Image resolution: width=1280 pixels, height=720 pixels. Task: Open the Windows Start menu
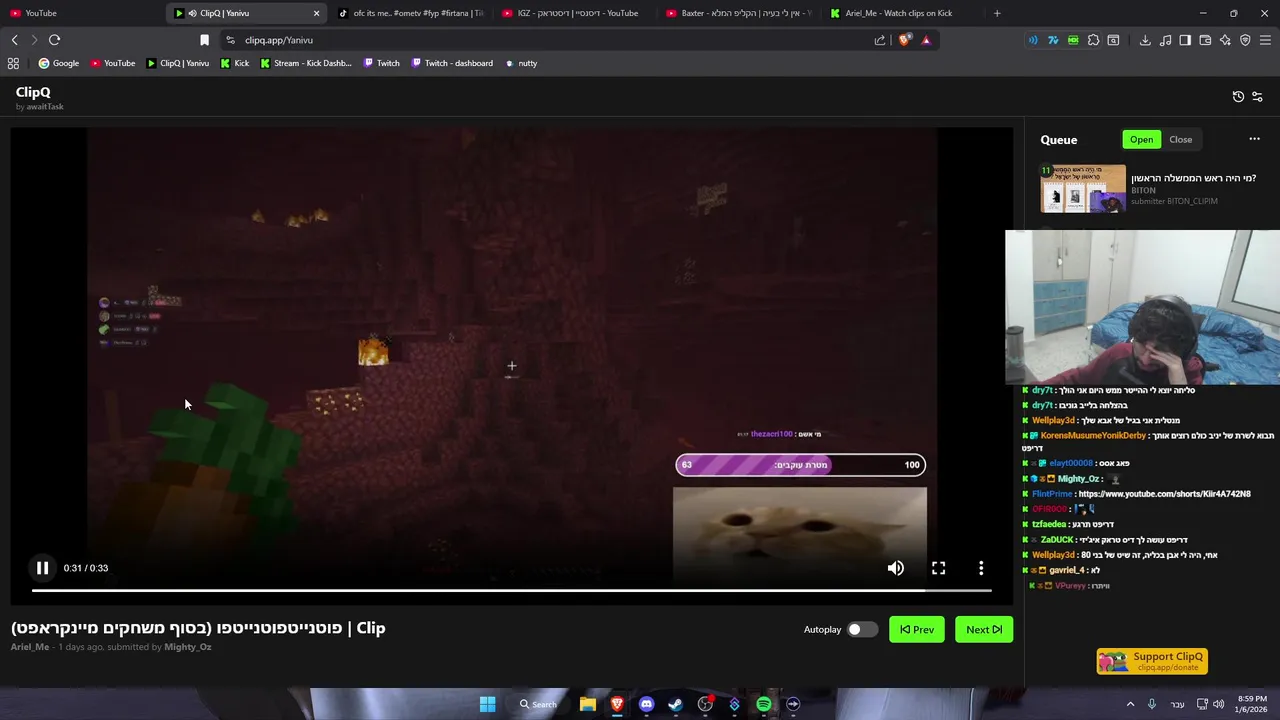487,704
